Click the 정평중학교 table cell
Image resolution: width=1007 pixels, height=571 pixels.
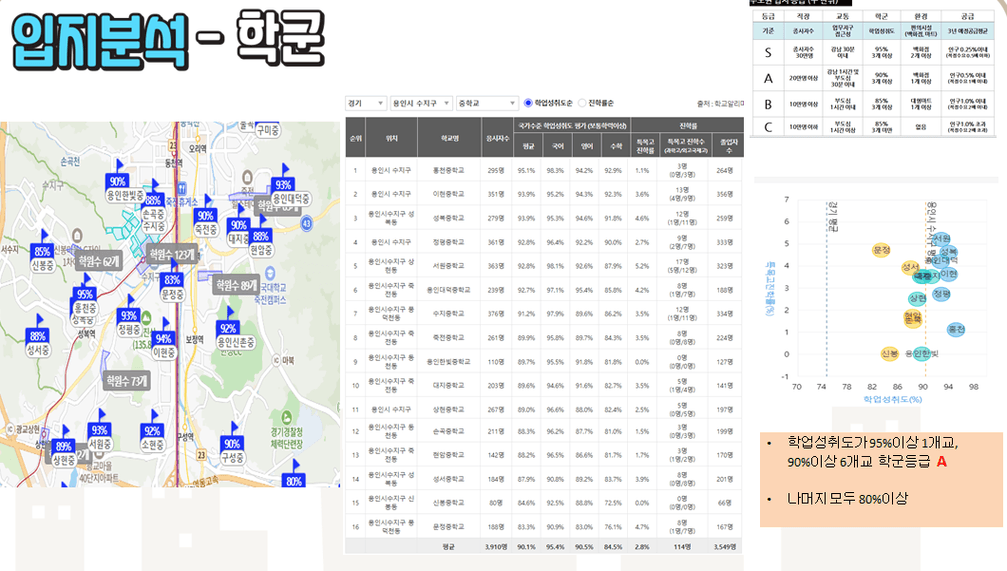pyautogui.click(x=448, y=242)
